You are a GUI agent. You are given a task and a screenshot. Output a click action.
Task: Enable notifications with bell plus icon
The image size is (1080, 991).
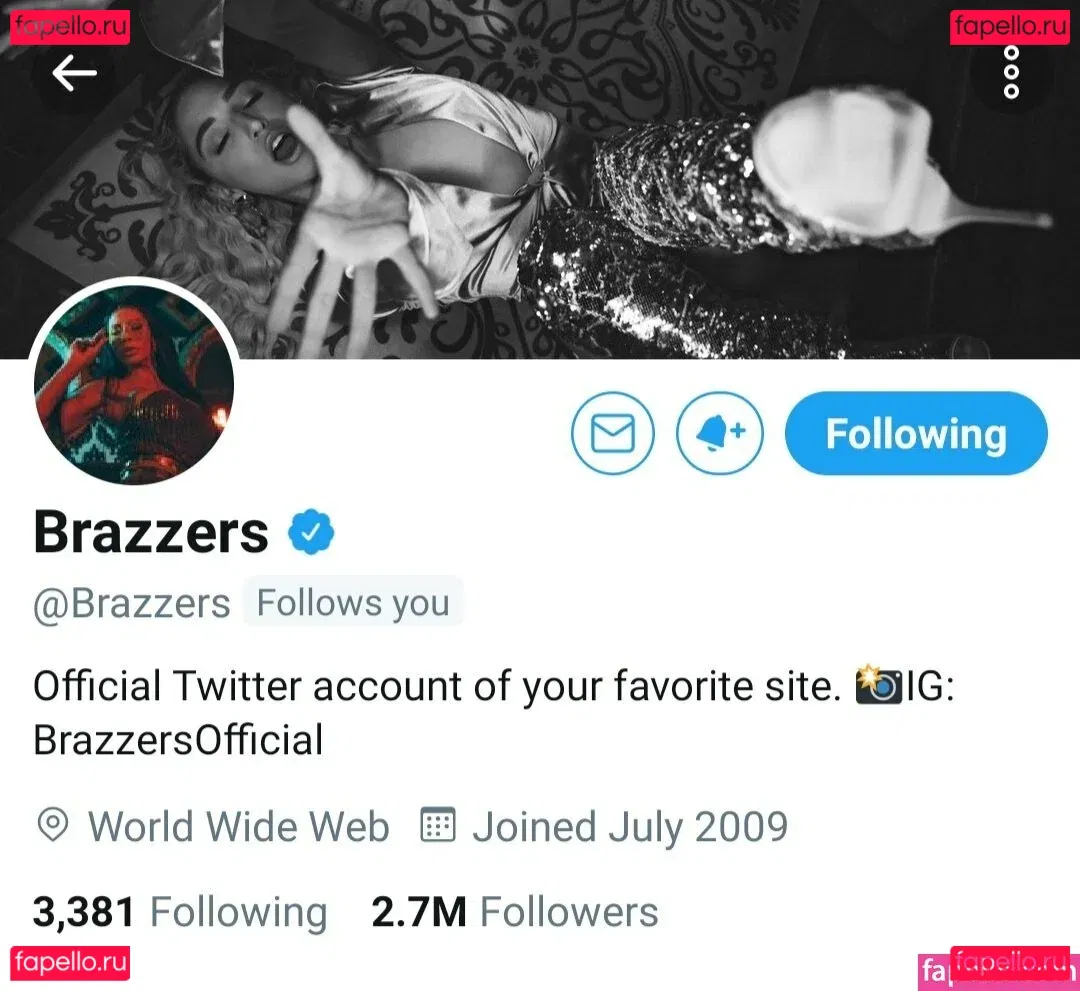tap(720, 433)
